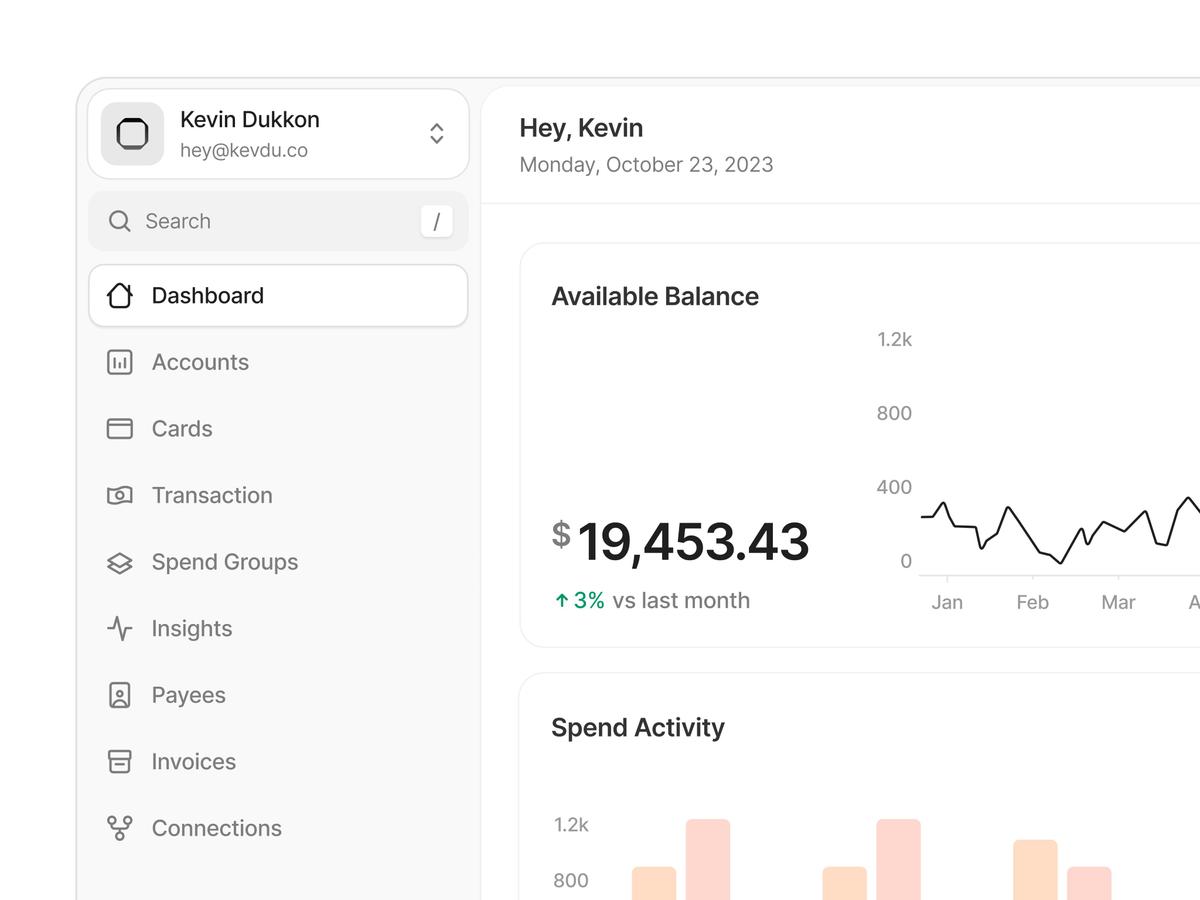The image size is (1200, 900).
Task: Open the Accounts menu item
Action: 200,362
